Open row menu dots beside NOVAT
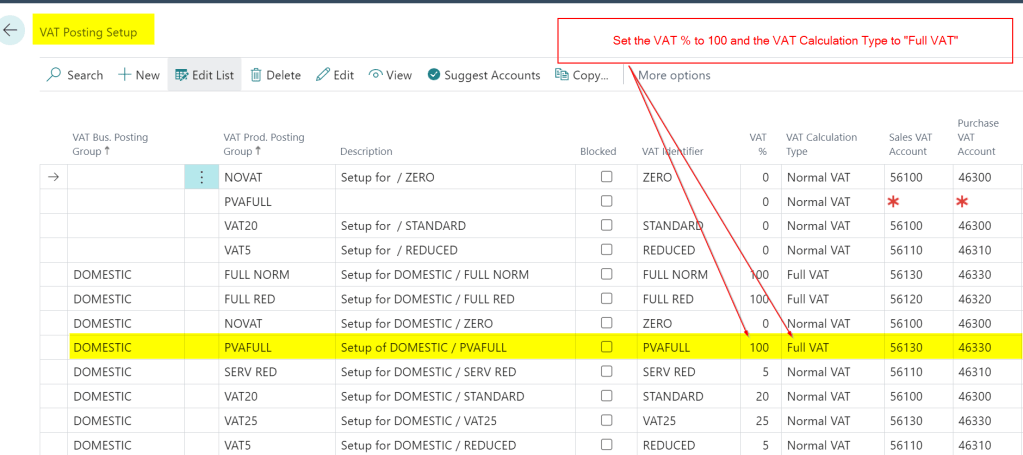 click(201, 177)
